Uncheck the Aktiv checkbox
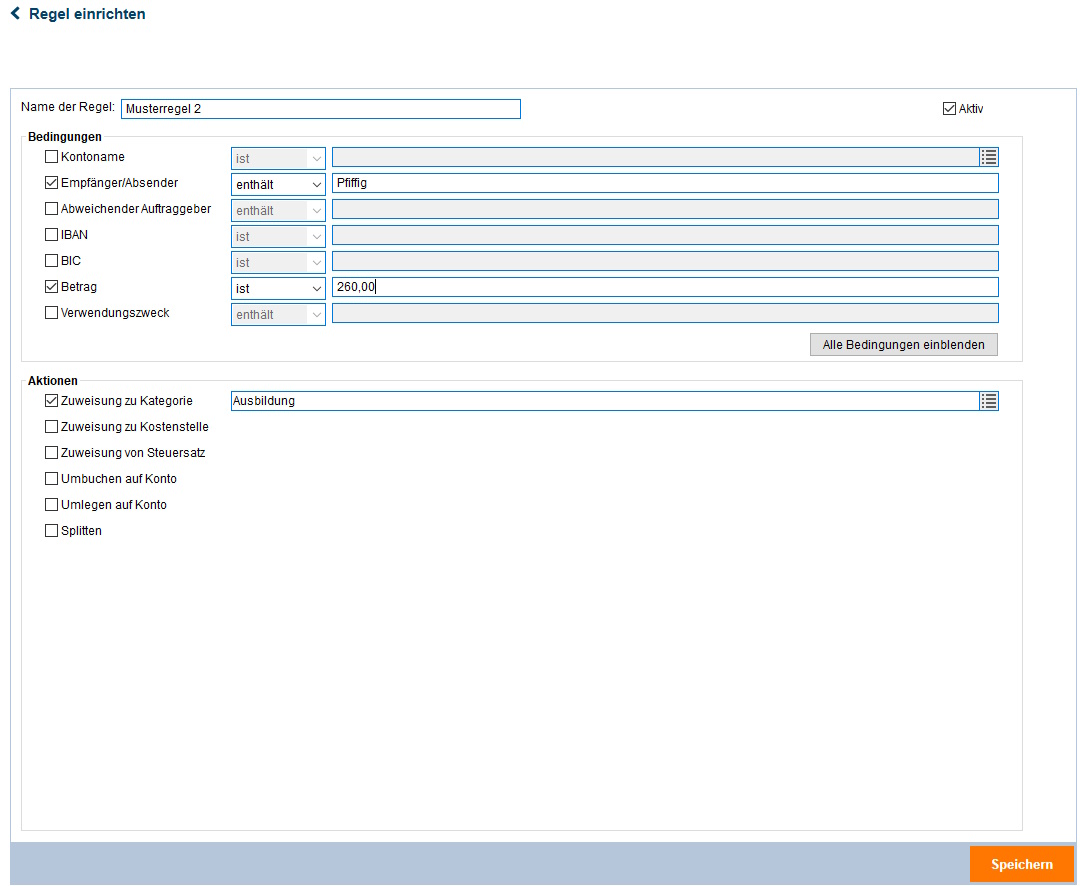 click(x=949, y=109)
